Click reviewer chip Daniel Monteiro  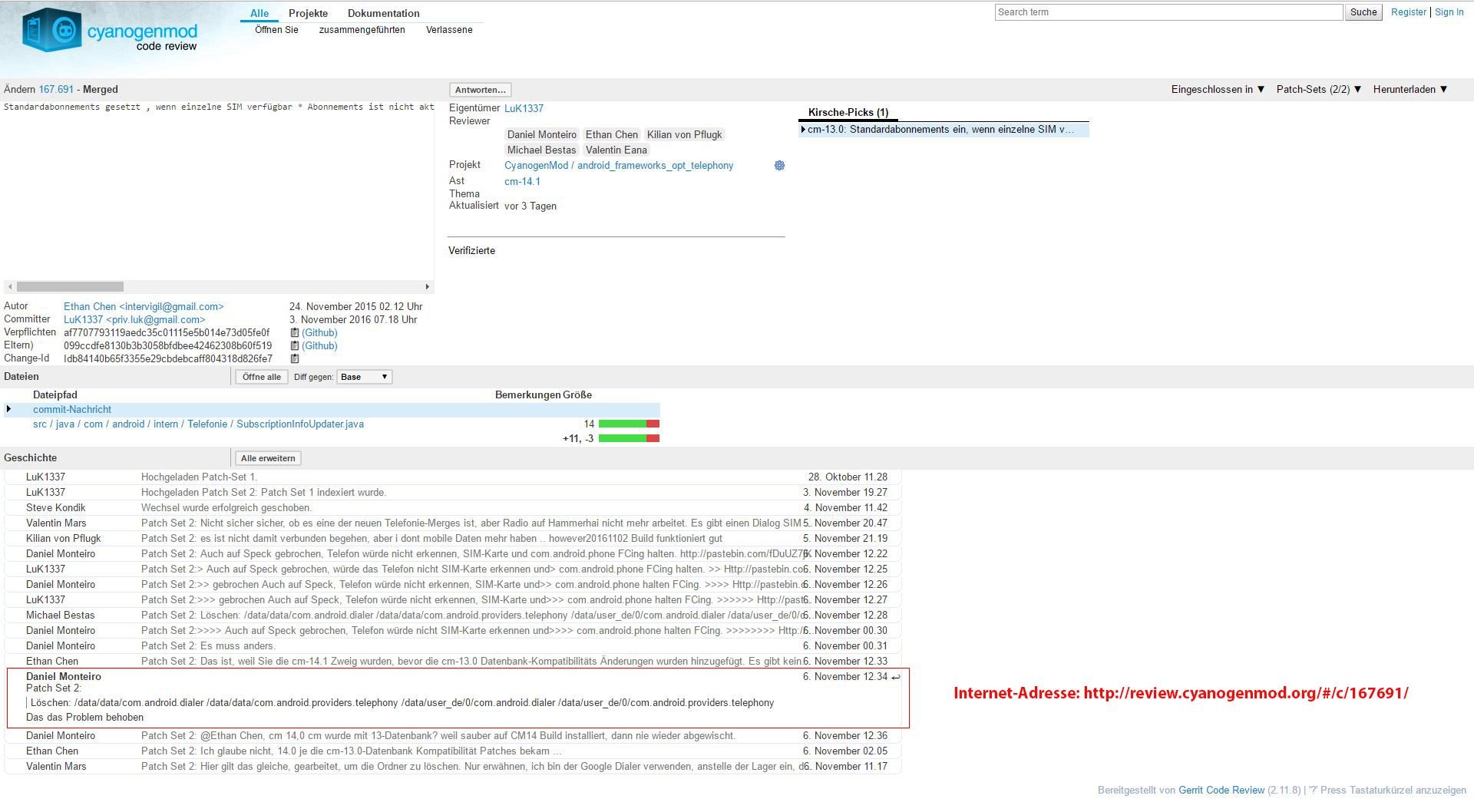[x=542, y=135]
